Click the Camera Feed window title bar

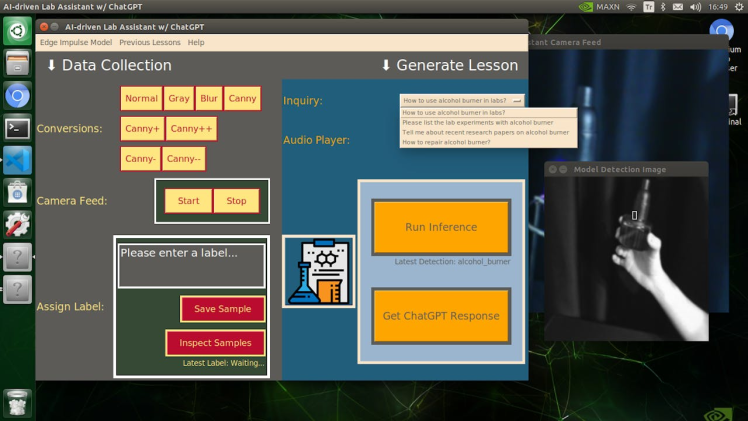[629, 42]
